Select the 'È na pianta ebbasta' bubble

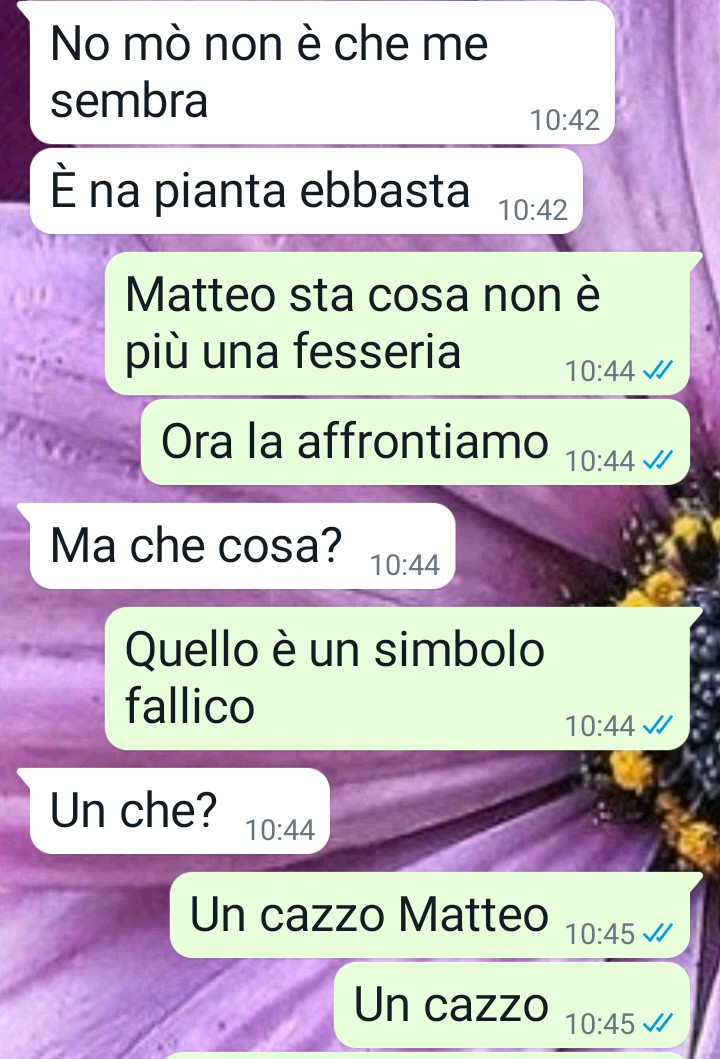click(x=306, y=191)
